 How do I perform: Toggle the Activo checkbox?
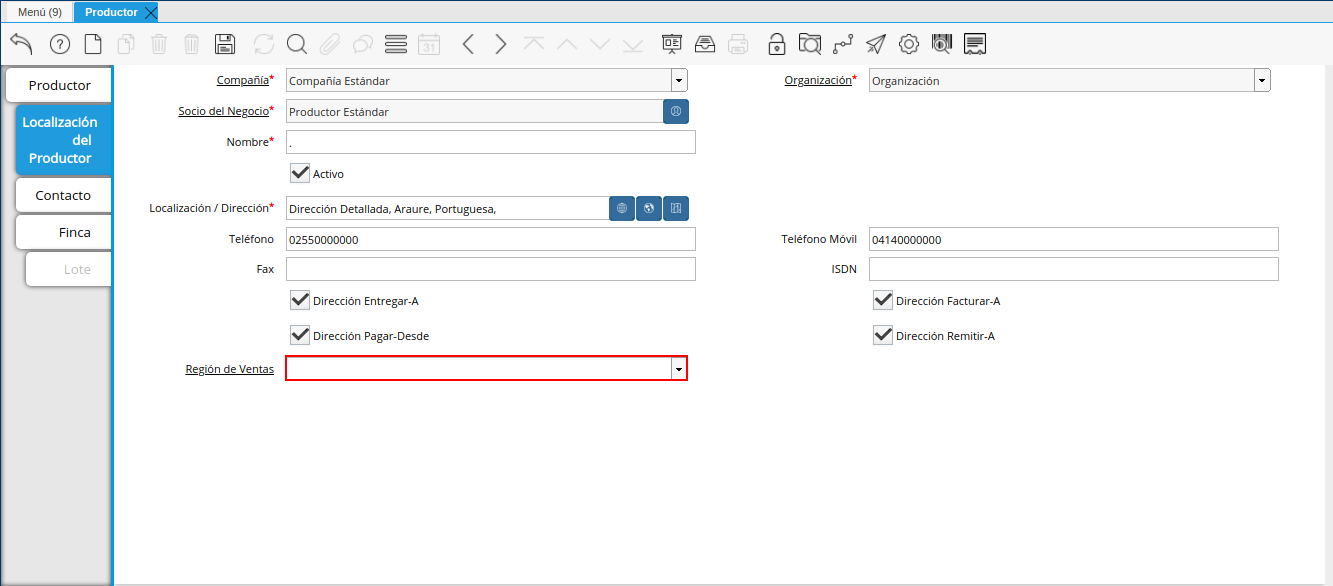tap(300, 173)
